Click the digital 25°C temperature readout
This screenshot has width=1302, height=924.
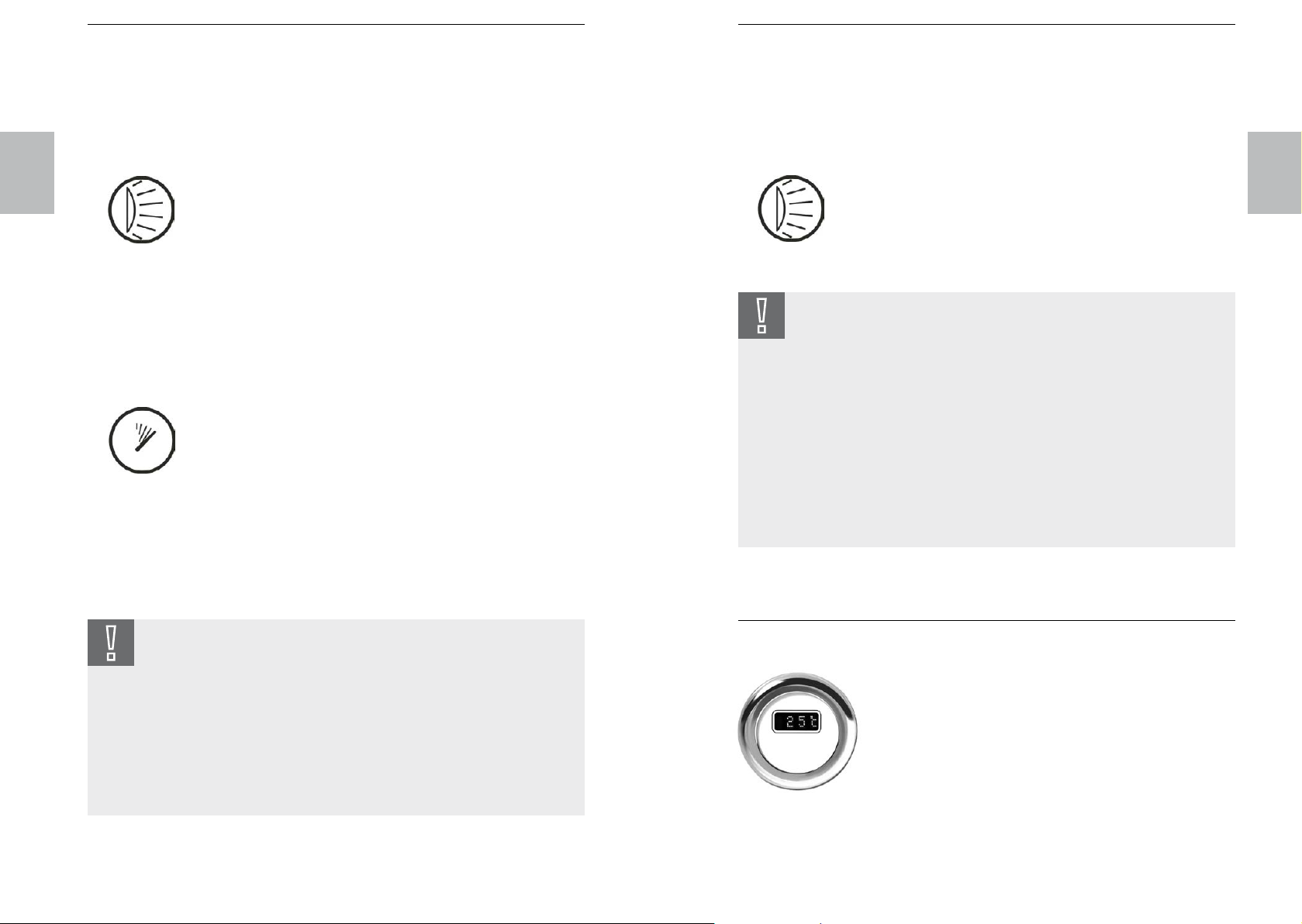pos(797,722)
